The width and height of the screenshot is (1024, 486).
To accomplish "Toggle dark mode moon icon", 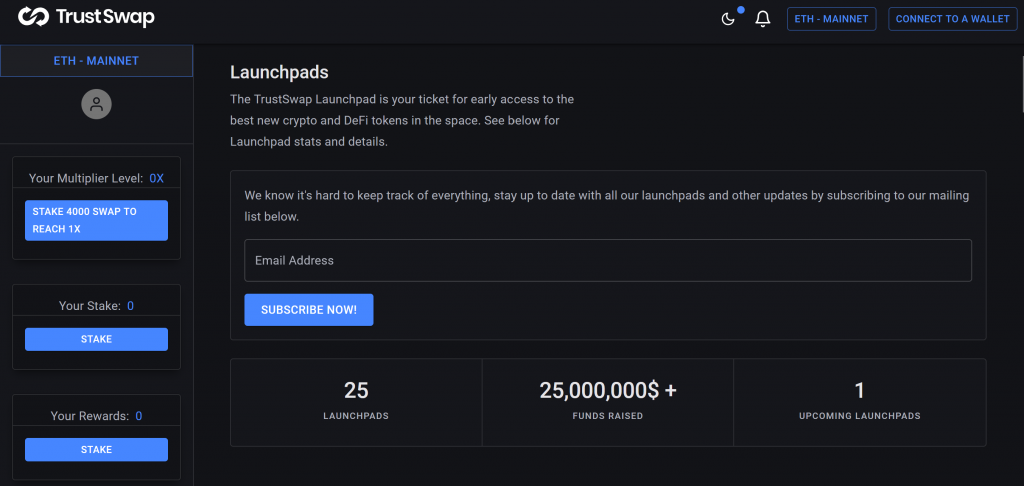I will pyautogui.click(x=728, y=19).
